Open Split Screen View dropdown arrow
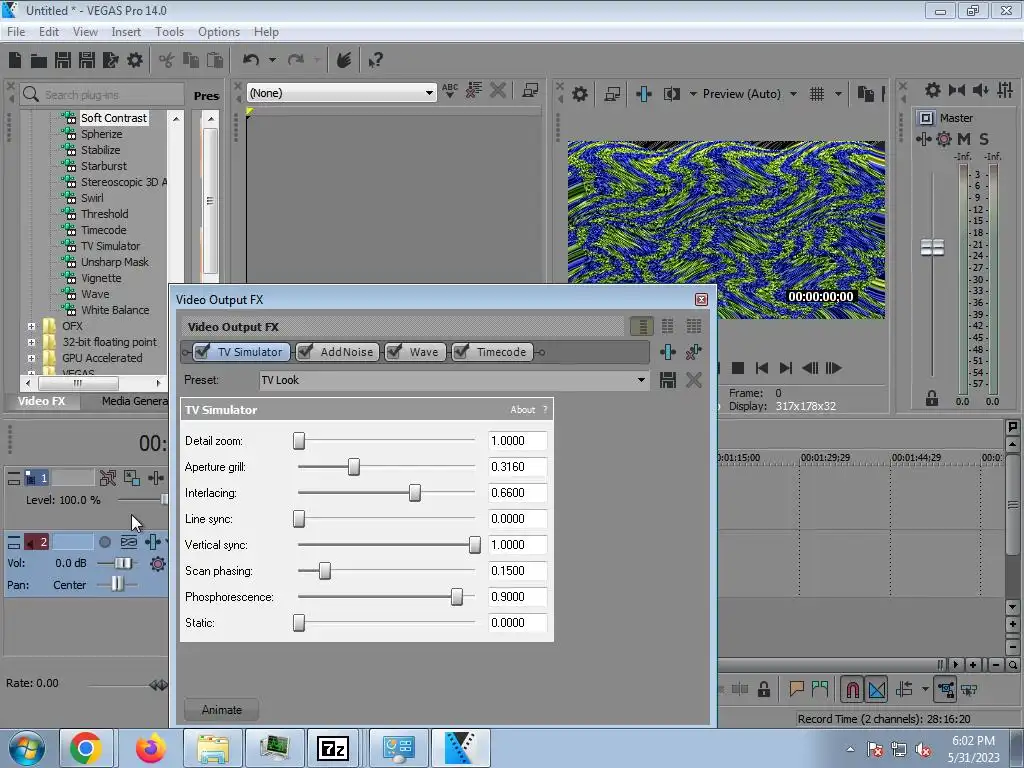Image resolution: width=1024 pixels, height=768 pixels. (693, 94)
